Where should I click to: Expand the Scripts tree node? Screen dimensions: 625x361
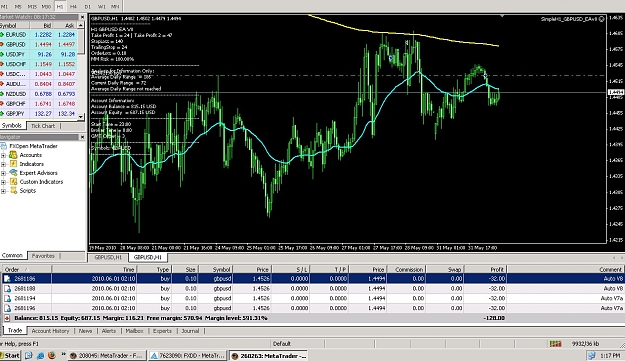tap(4, 191)
